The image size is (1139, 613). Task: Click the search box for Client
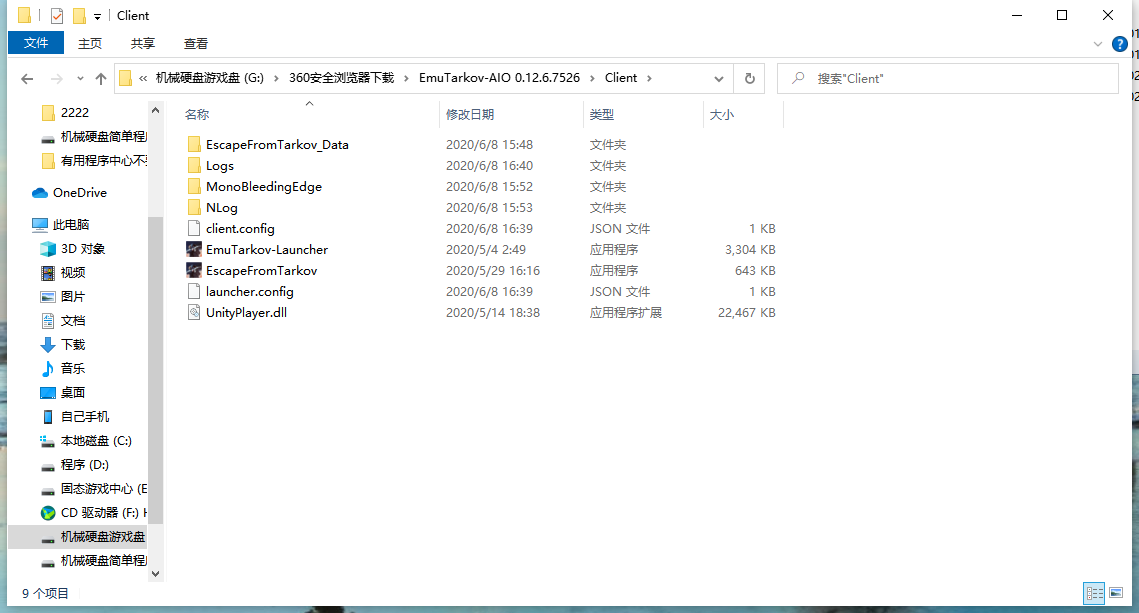point(948,78)
